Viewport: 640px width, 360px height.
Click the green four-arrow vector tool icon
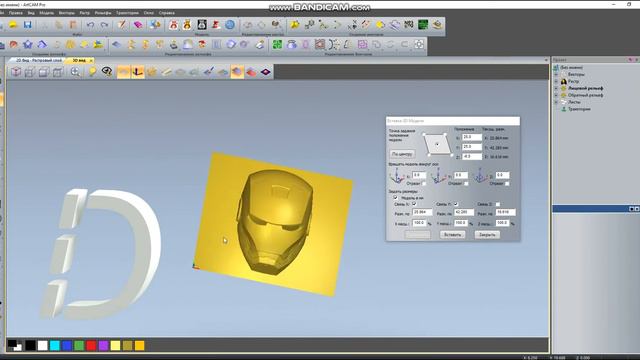point(277,44)
